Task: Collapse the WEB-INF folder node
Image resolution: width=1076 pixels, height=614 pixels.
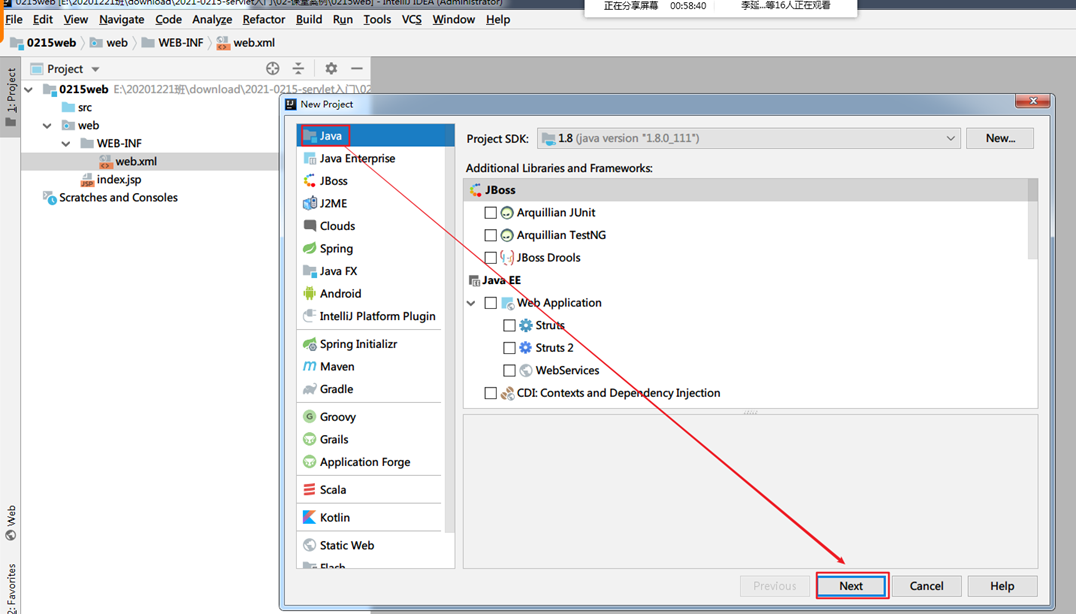Action: point(66,143)
